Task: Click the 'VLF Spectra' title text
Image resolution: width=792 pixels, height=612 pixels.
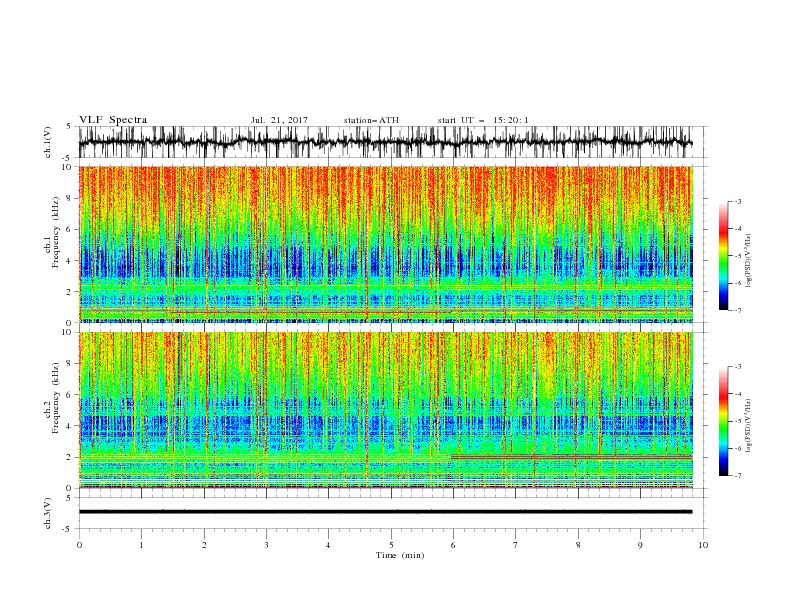Action: pos(113,120)
